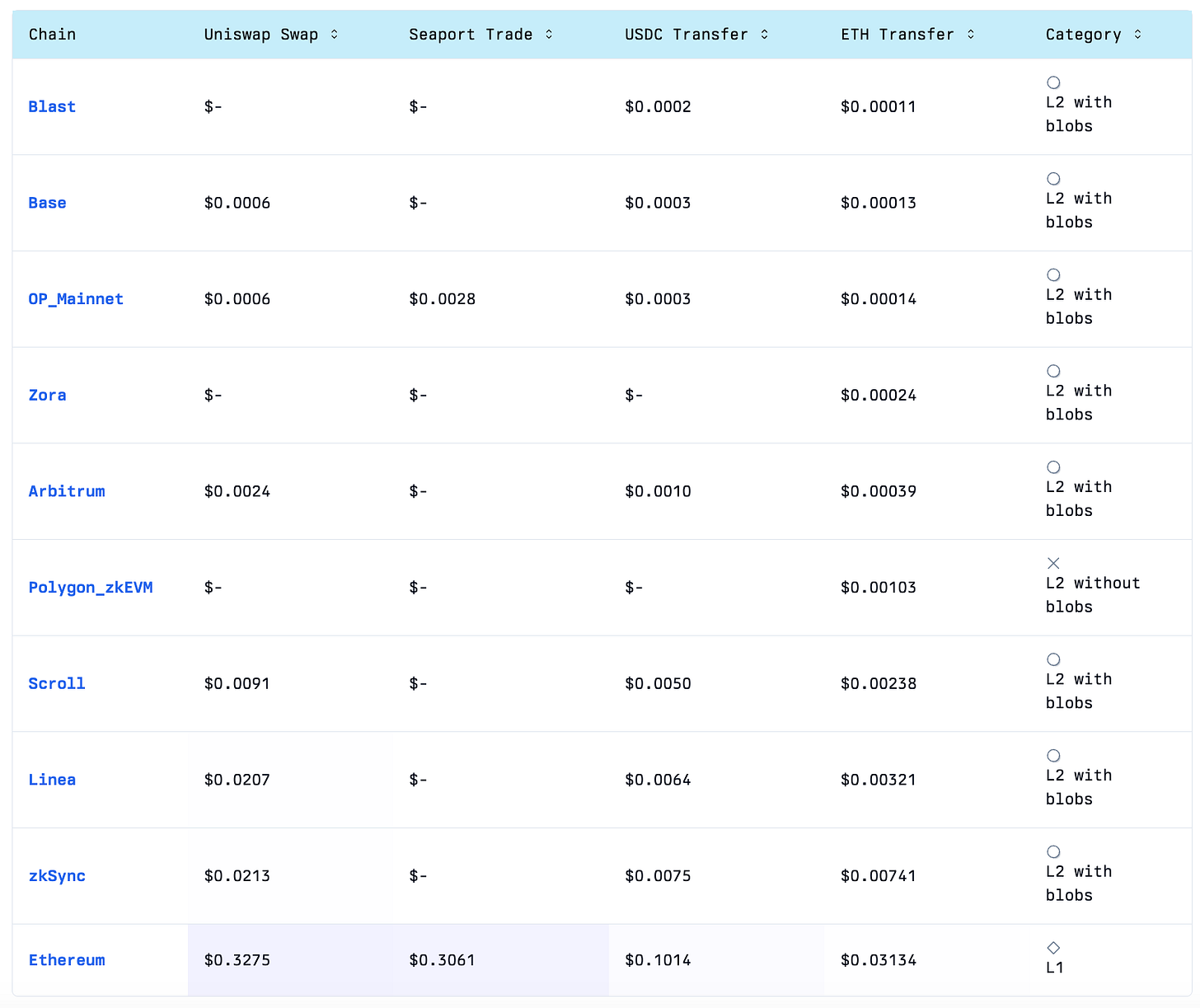Click the ETH Transfer header label
Image resolution: width=1200 pixels, height=1008 pixels.
898,35
